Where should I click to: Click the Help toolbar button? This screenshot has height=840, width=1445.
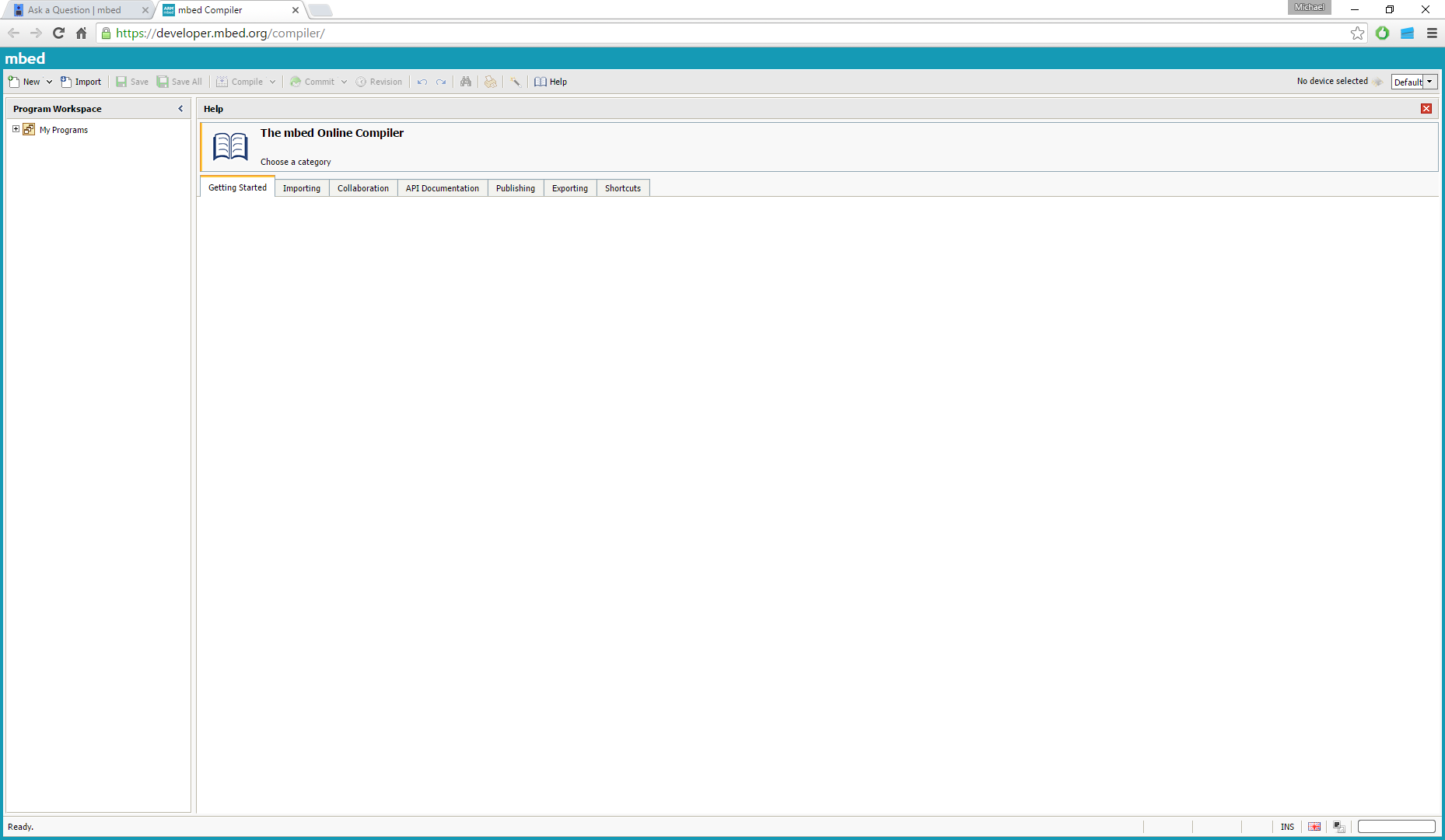(551, 82)
